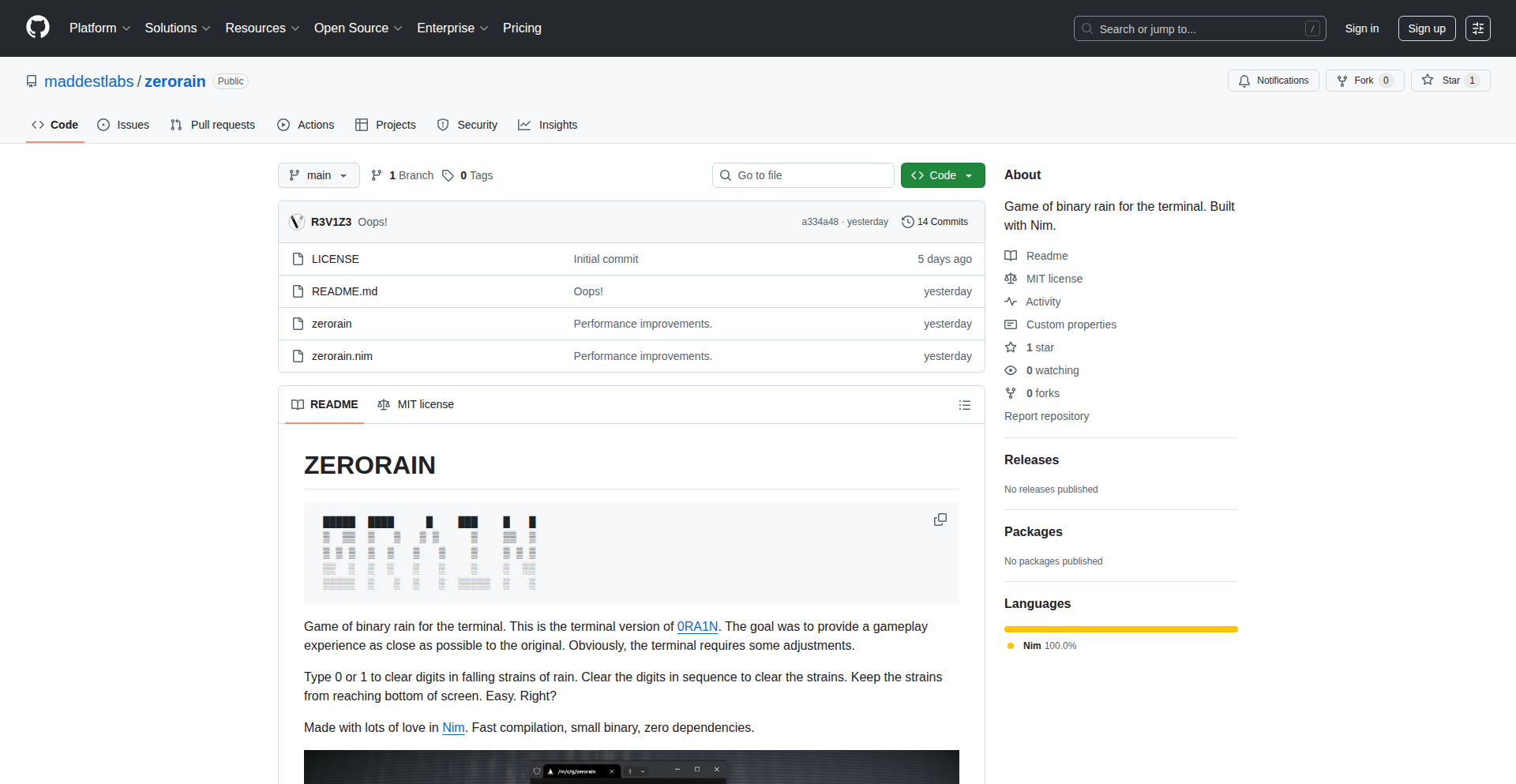Open the tags icon showing 0 Tags
Viewport: 1516px width, 784px height.
pyautogui.click(x=448, y=175)
